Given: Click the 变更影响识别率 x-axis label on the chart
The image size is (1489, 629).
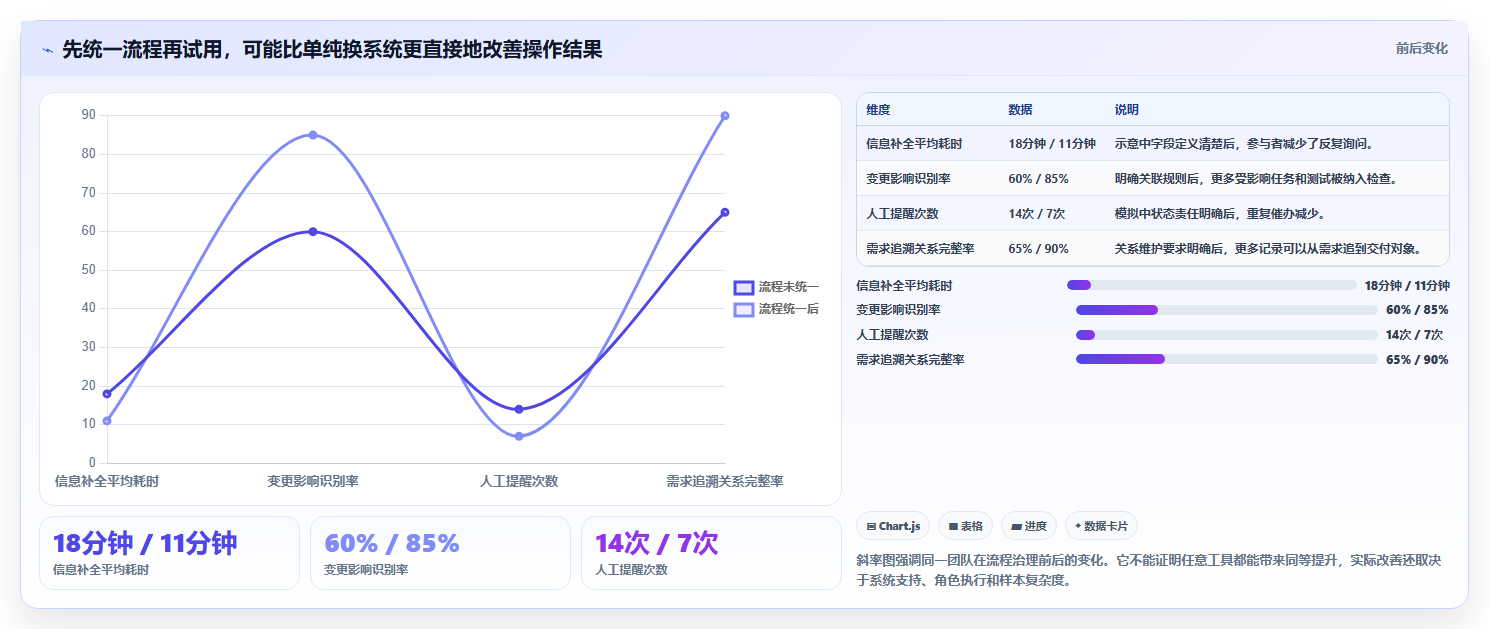Looking at the screenshot, I should coord(313,482).
